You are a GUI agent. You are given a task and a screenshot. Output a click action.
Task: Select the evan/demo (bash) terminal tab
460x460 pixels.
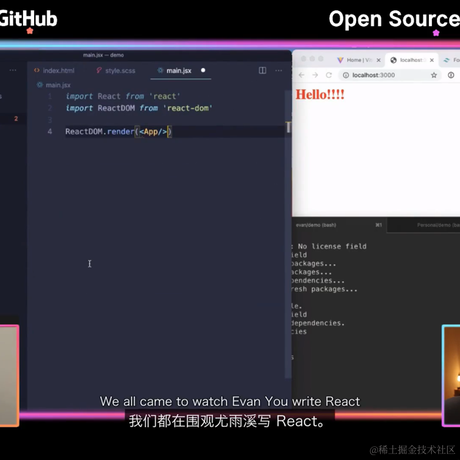pos(339,225)
